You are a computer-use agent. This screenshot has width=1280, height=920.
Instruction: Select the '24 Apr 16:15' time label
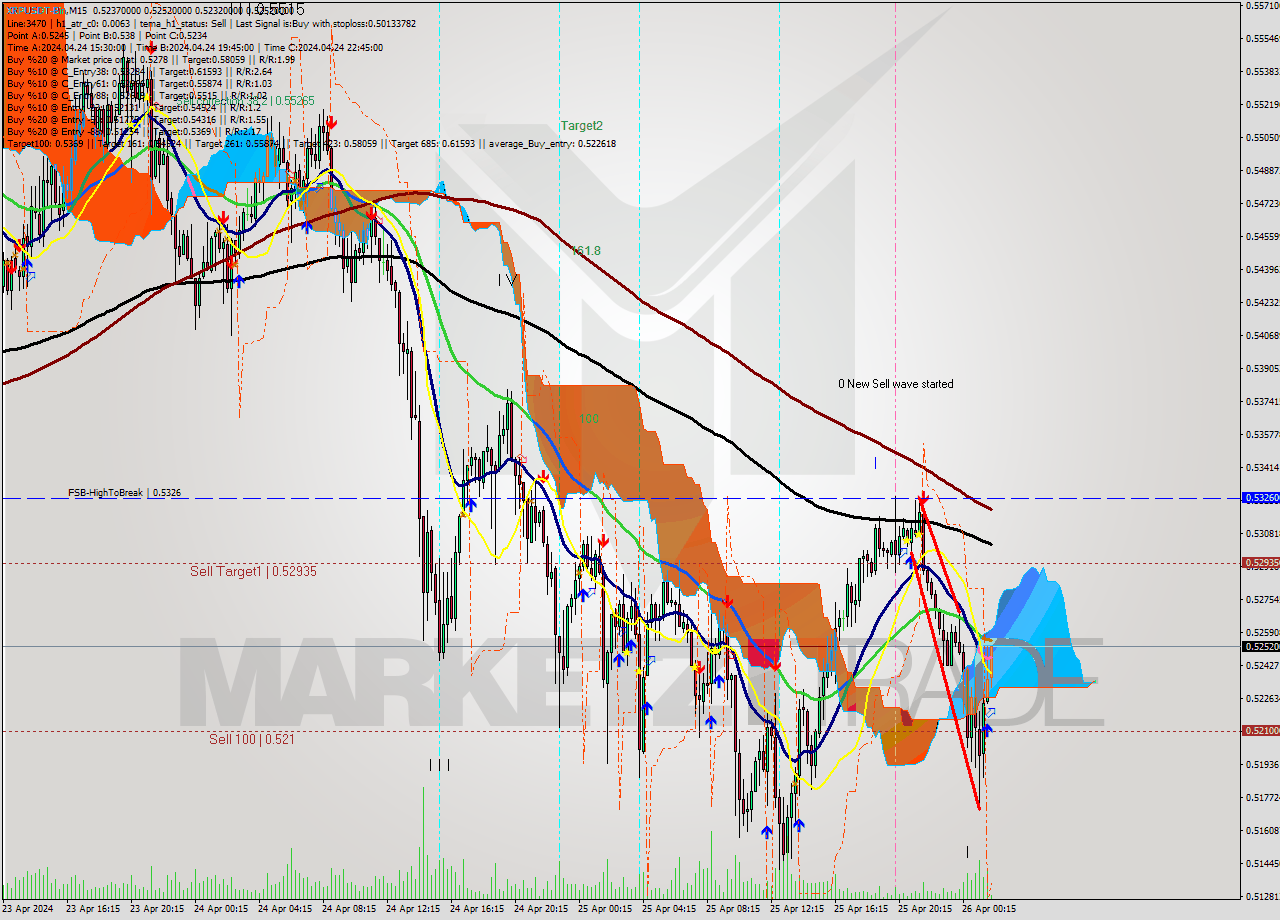tap(478, 909)
